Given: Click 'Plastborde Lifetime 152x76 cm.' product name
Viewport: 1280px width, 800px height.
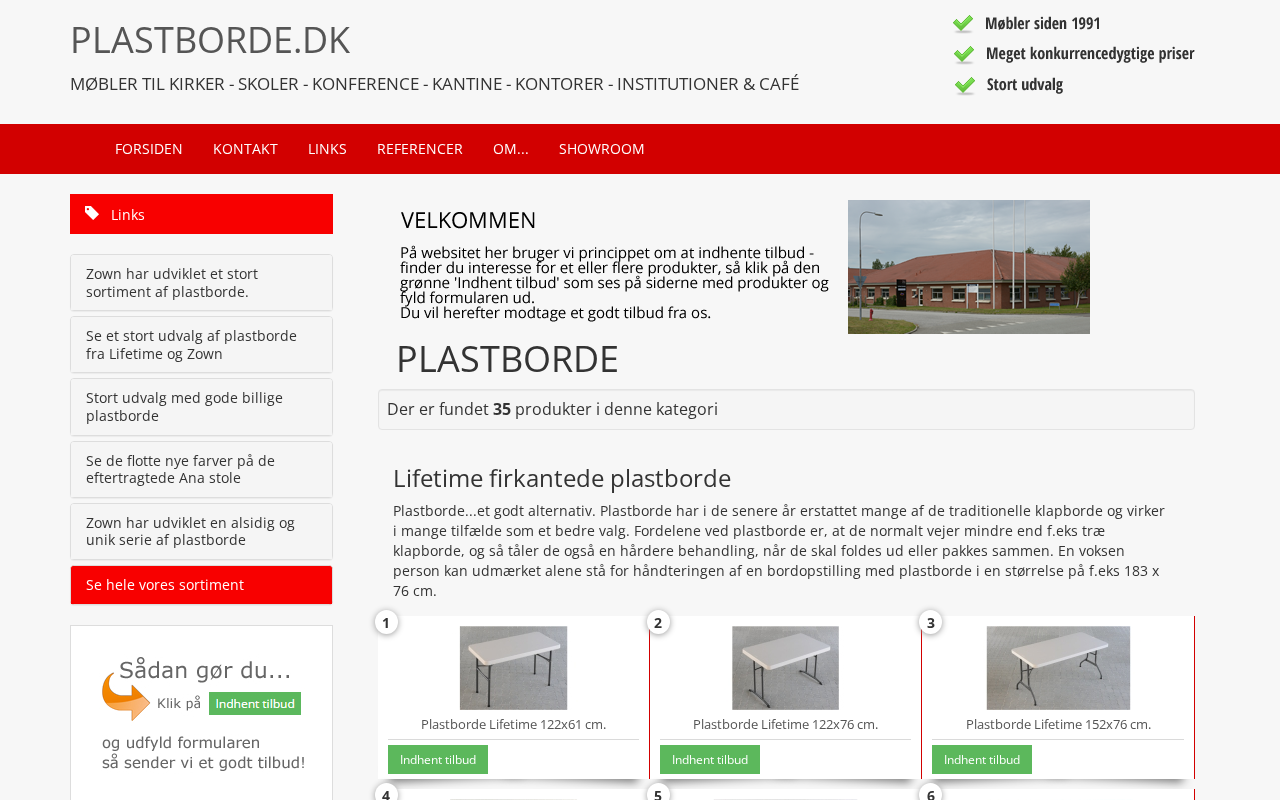Looking at the screenshot, I should [x=1058, y=724].
